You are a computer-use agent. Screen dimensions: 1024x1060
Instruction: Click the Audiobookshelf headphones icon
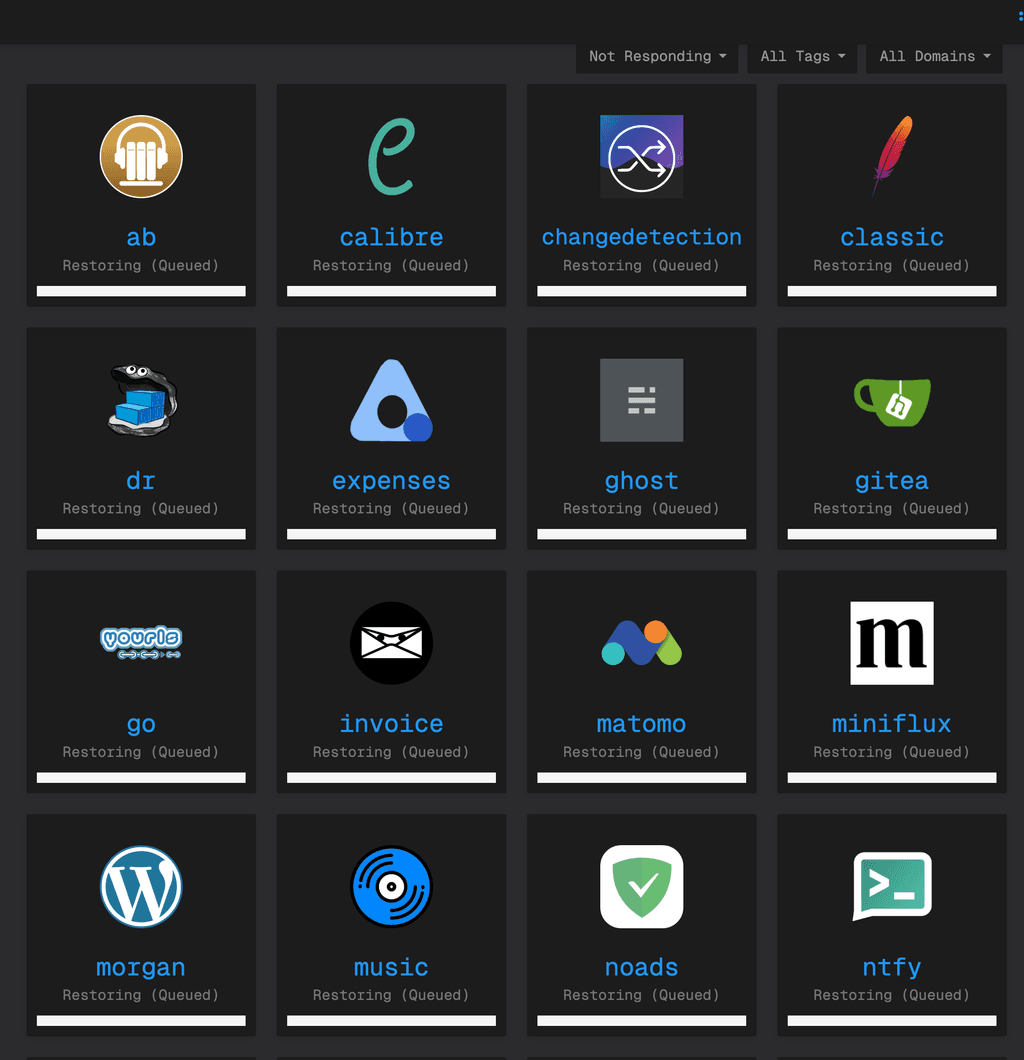(x=141, y=156)
